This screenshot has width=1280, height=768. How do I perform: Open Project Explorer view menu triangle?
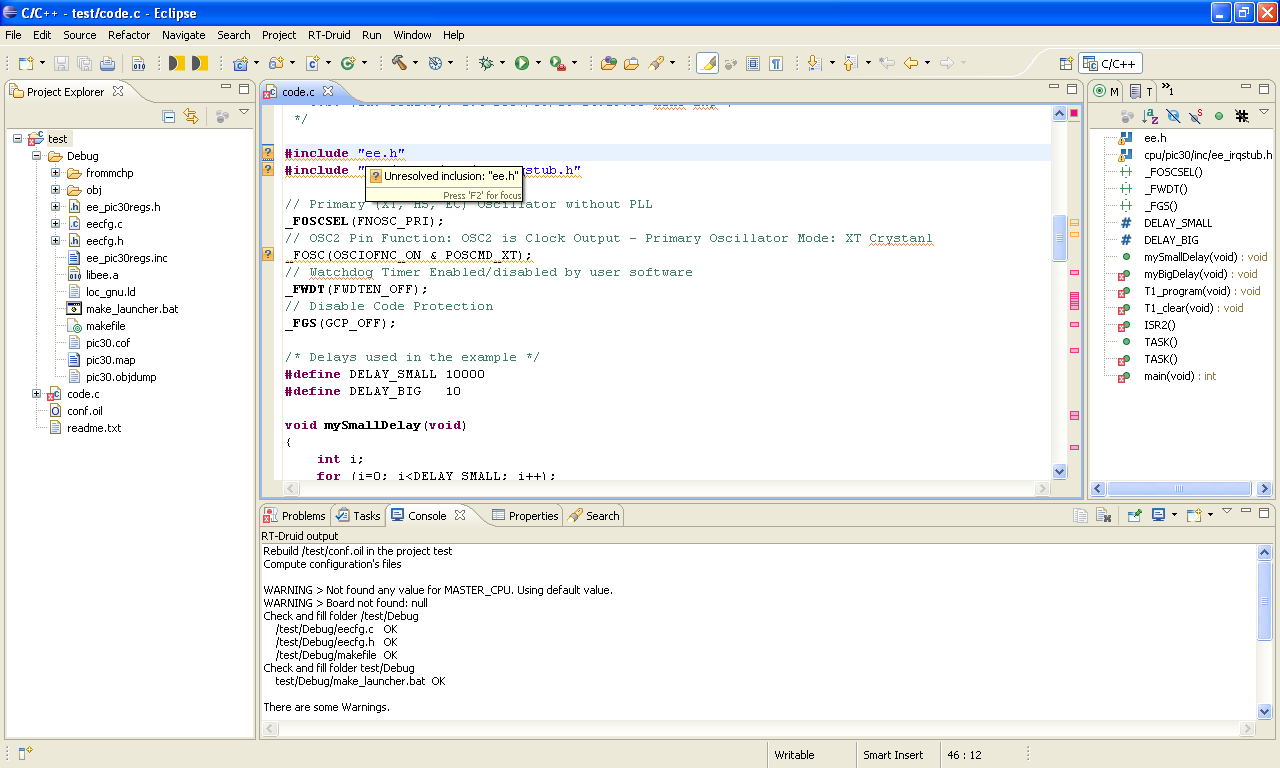pos(244,113)
